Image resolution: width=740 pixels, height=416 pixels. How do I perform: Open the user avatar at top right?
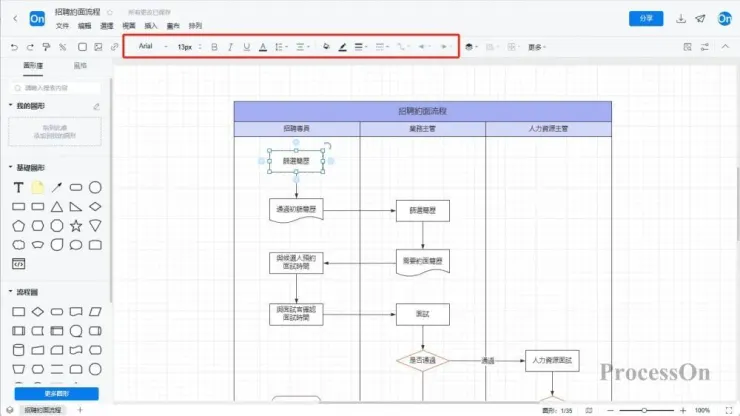pos(724,18)
